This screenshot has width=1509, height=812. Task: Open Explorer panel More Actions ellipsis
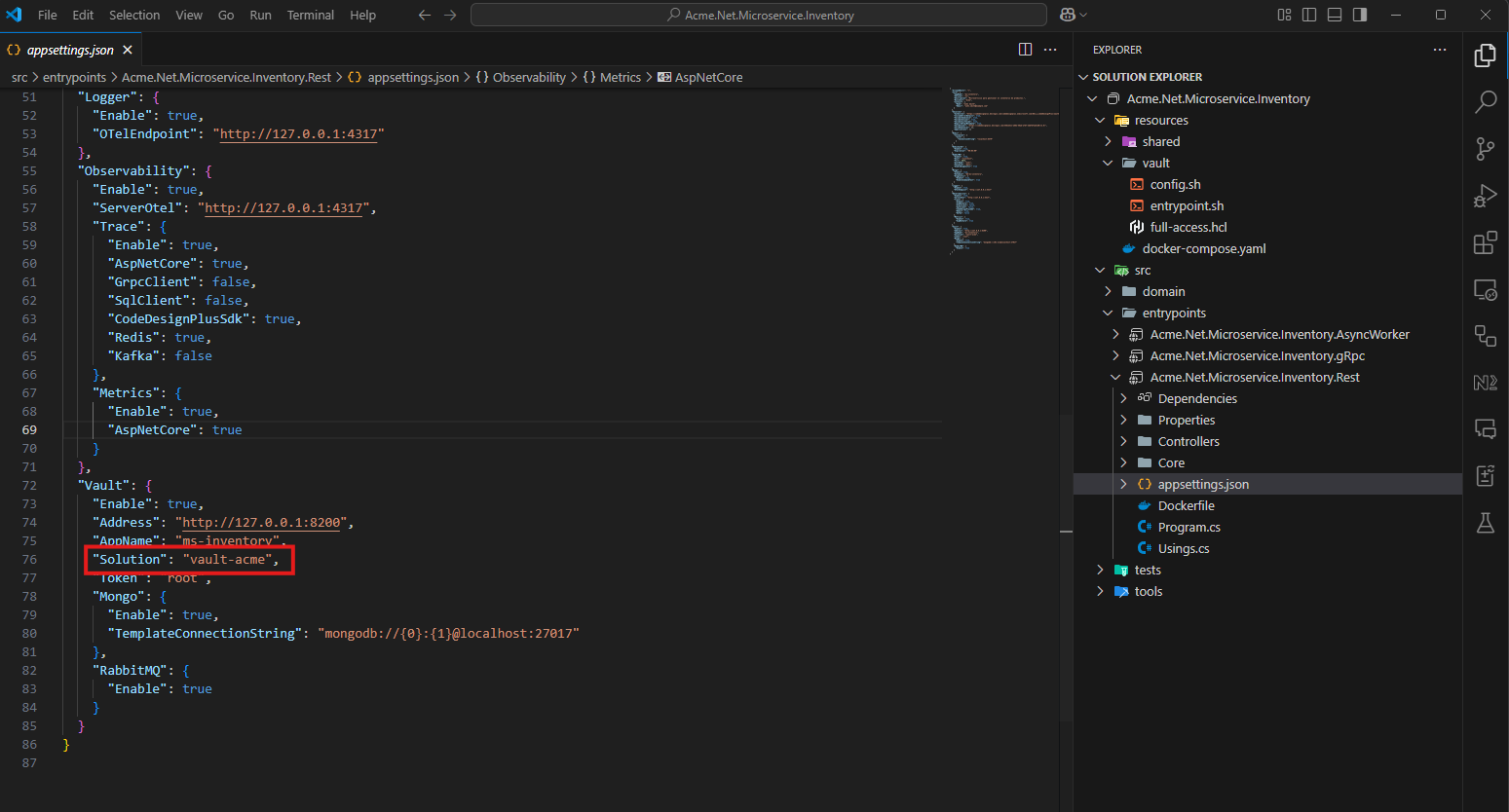[x=1440, y=50]
